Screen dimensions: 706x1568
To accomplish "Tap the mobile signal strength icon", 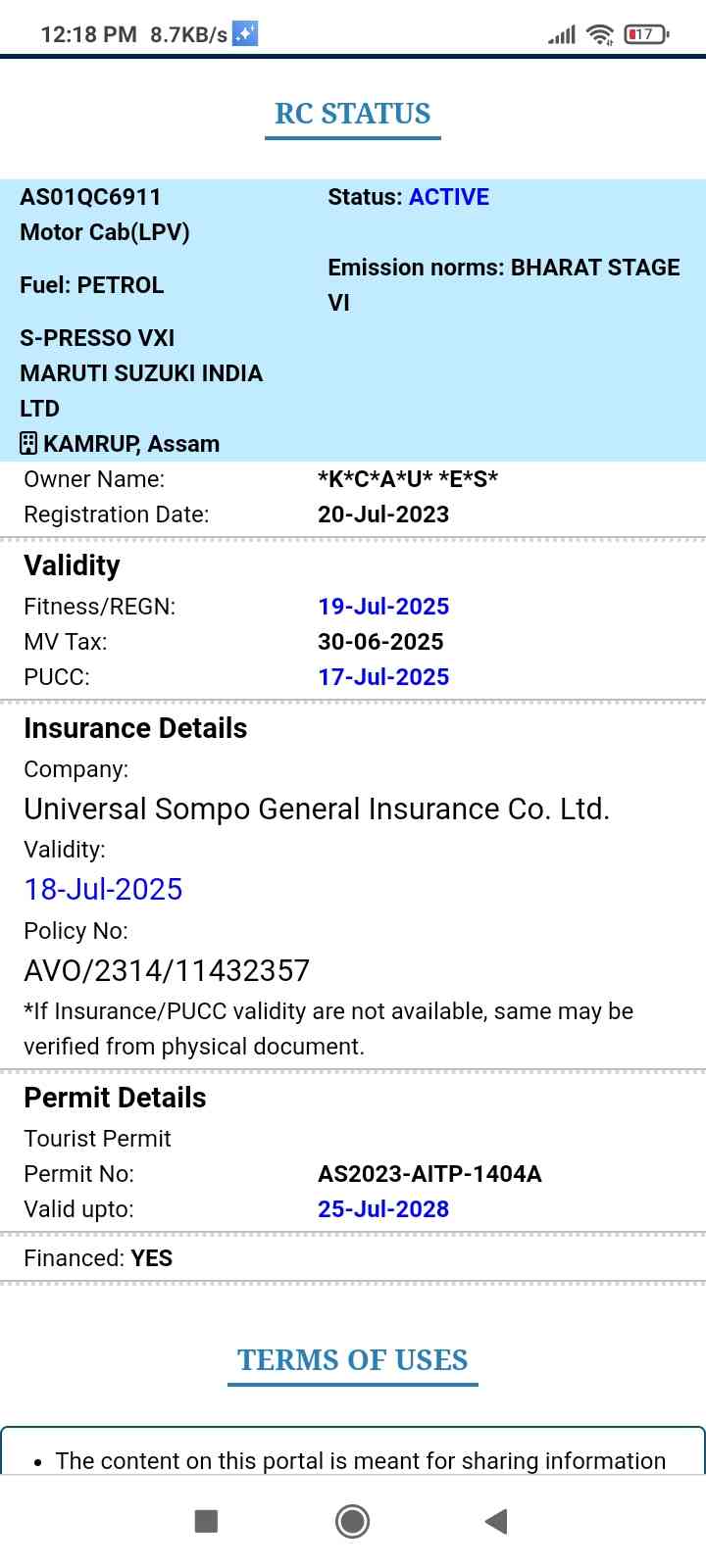I will (562, 35).
